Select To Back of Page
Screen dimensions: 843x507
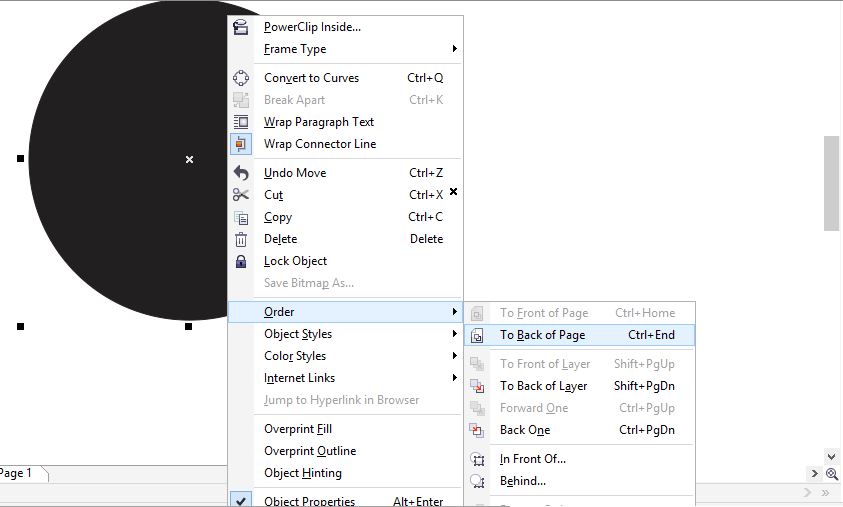580,335
